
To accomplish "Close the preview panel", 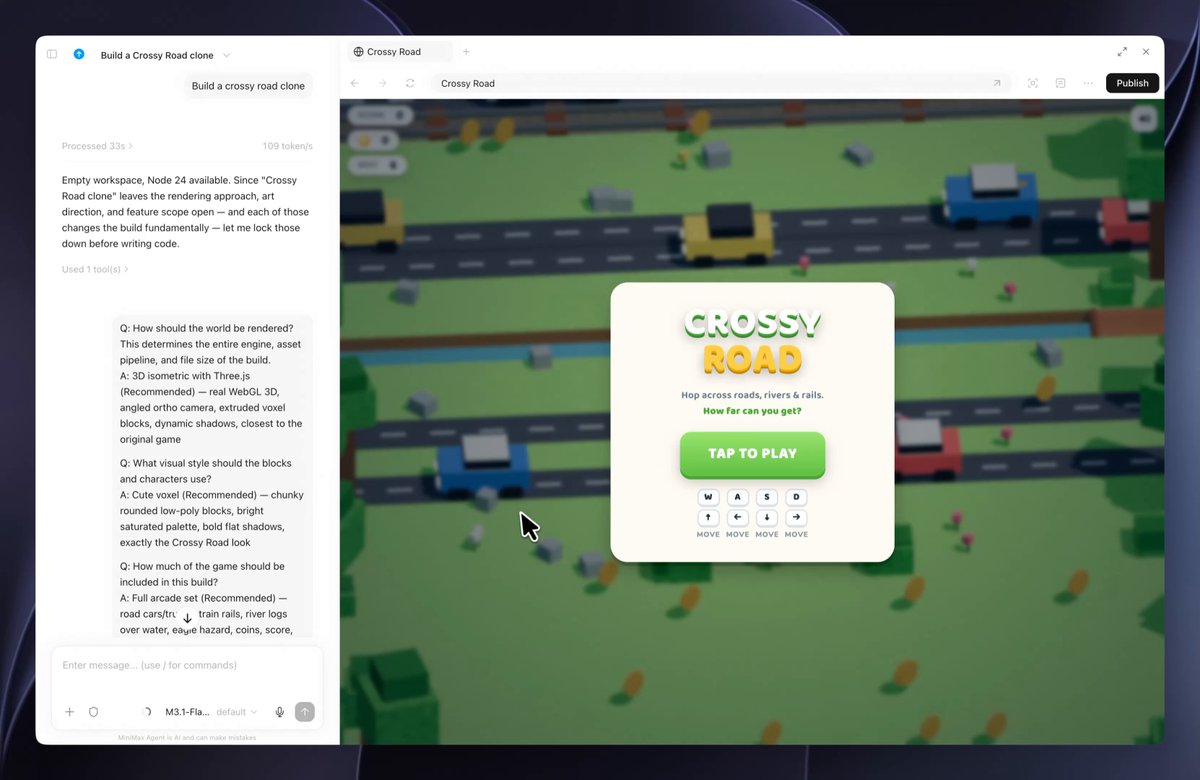I will point(1146,52).
